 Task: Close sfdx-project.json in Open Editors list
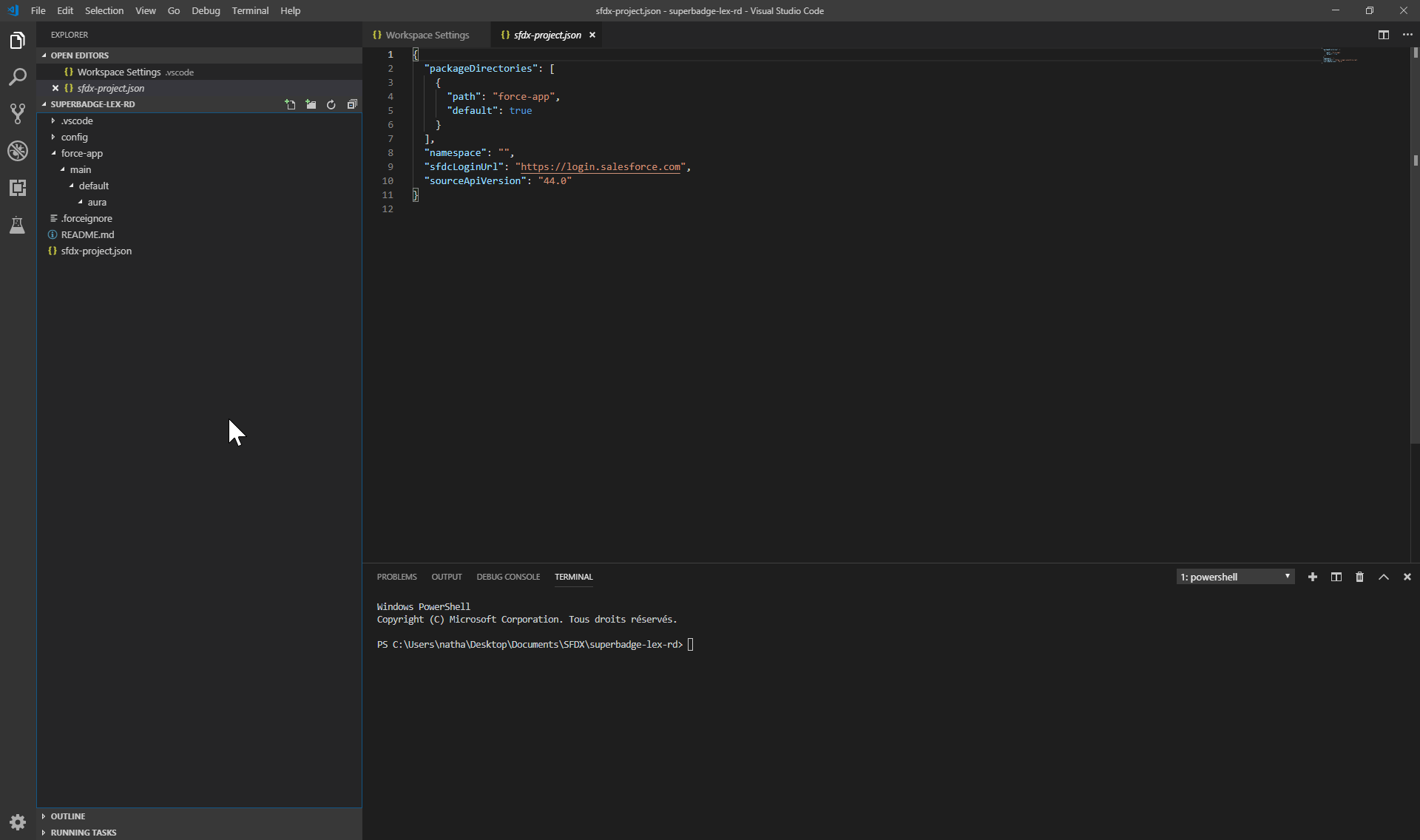pyautogui.click(x=55, y=88)
